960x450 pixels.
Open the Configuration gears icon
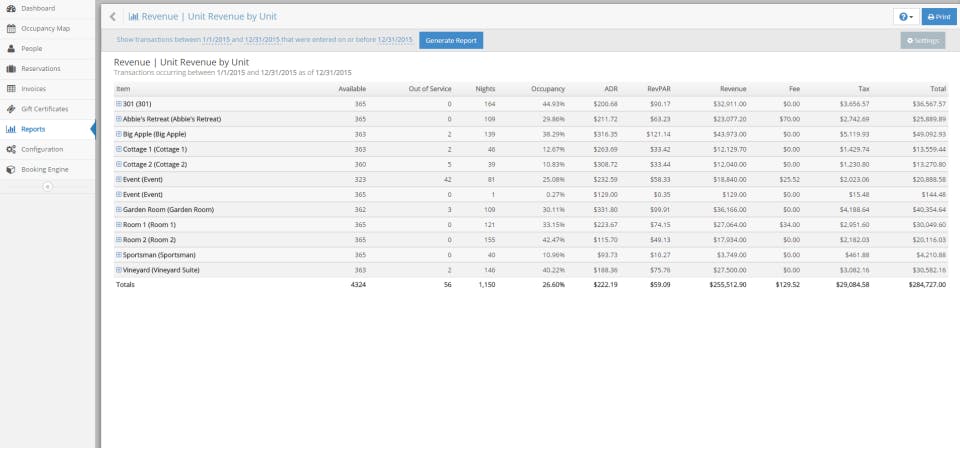(x=10, y=149)
